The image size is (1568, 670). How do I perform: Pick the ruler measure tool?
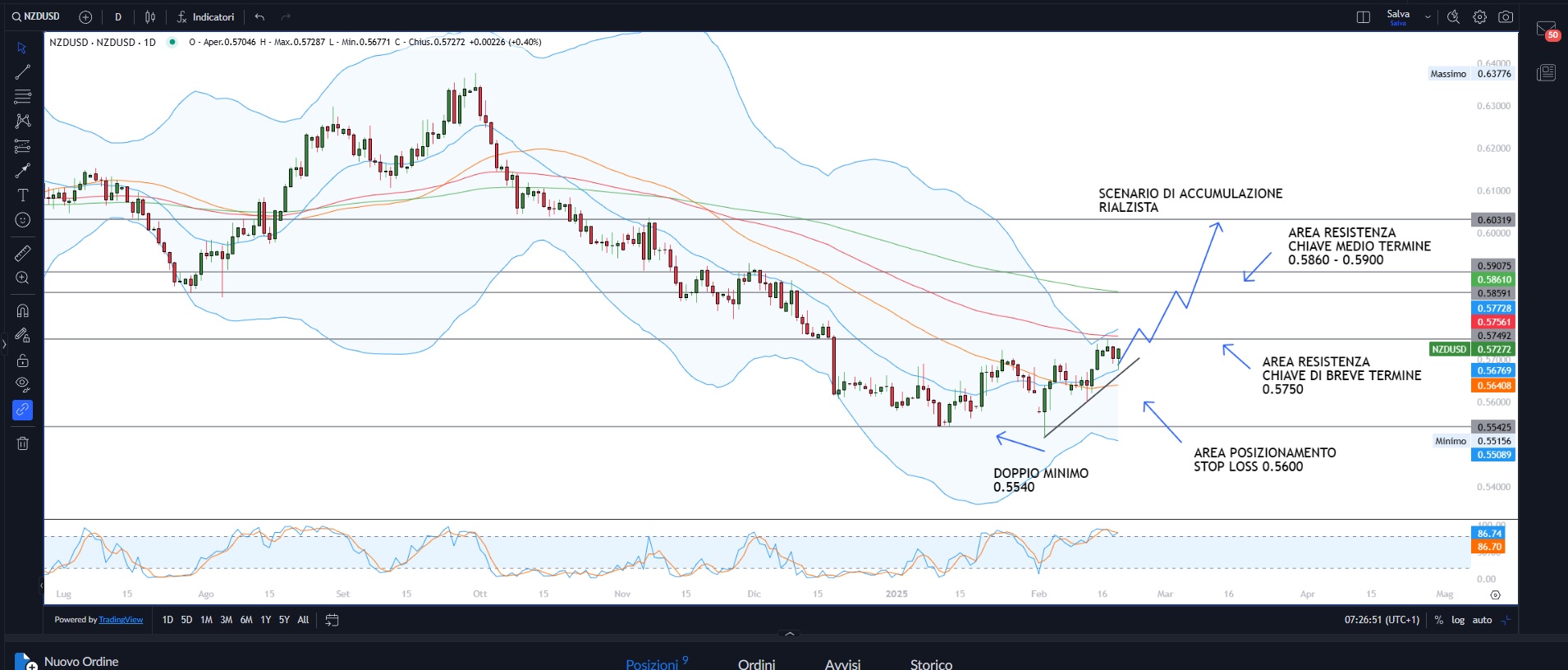pos(23,253)
